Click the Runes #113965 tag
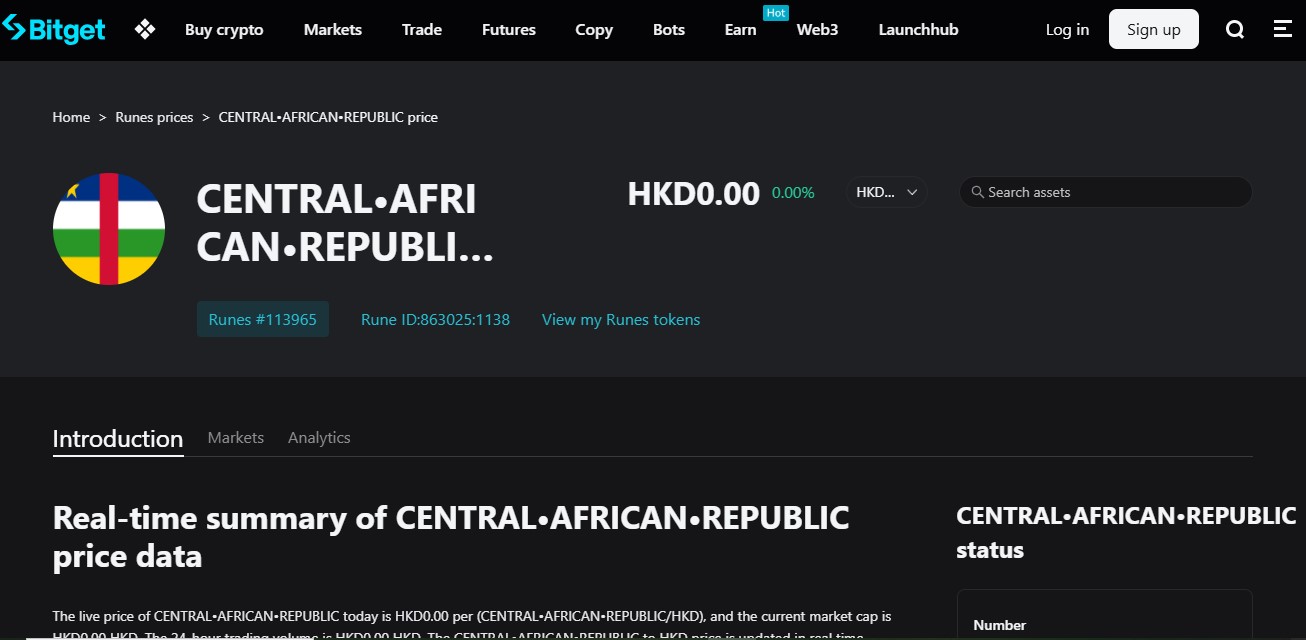The width and height of the screenshot is (1306, 640). tap(263, 319)
